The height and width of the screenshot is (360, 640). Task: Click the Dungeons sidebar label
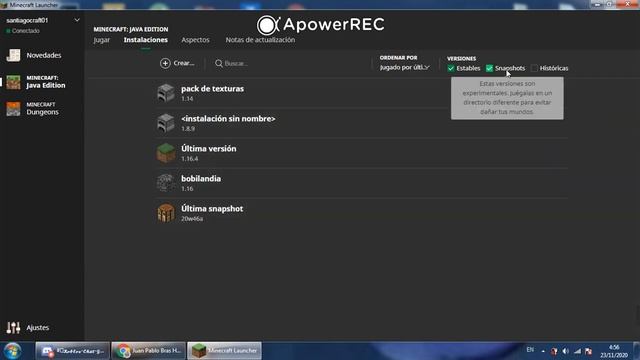click(42, 112)
